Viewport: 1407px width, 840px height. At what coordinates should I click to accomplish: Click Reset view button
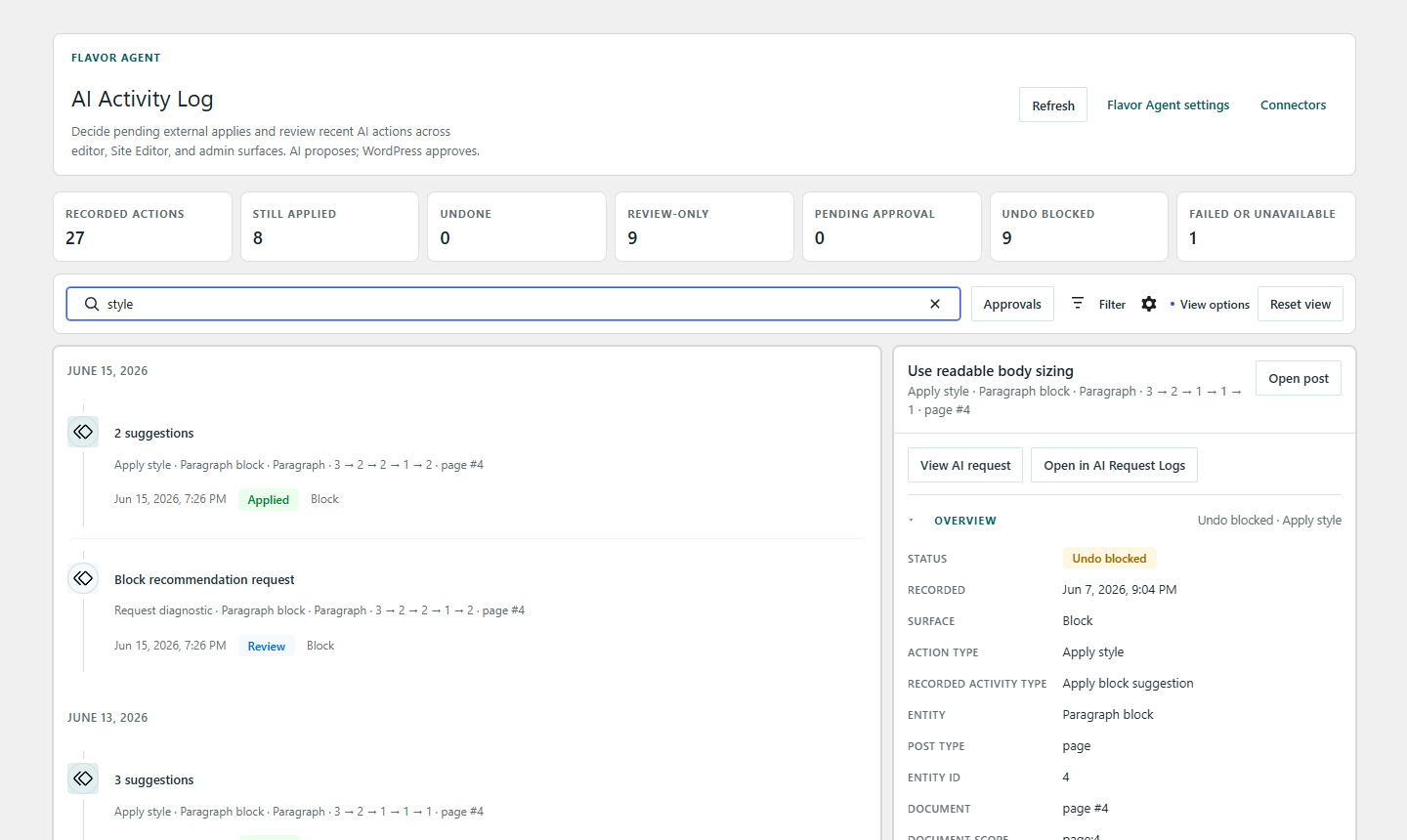pos(1300,304)
